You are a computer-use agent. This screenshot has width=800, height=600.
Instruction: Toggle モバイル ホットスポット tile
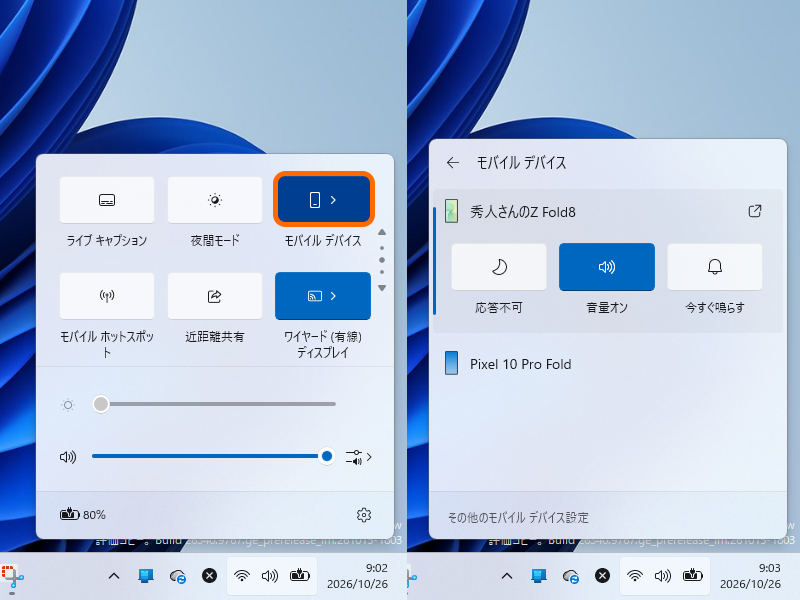(107, 296)
